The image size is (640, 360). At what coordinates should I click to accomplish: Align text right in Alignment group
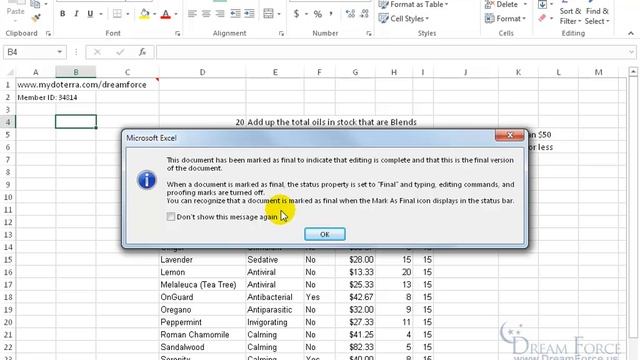coord(220,14)
